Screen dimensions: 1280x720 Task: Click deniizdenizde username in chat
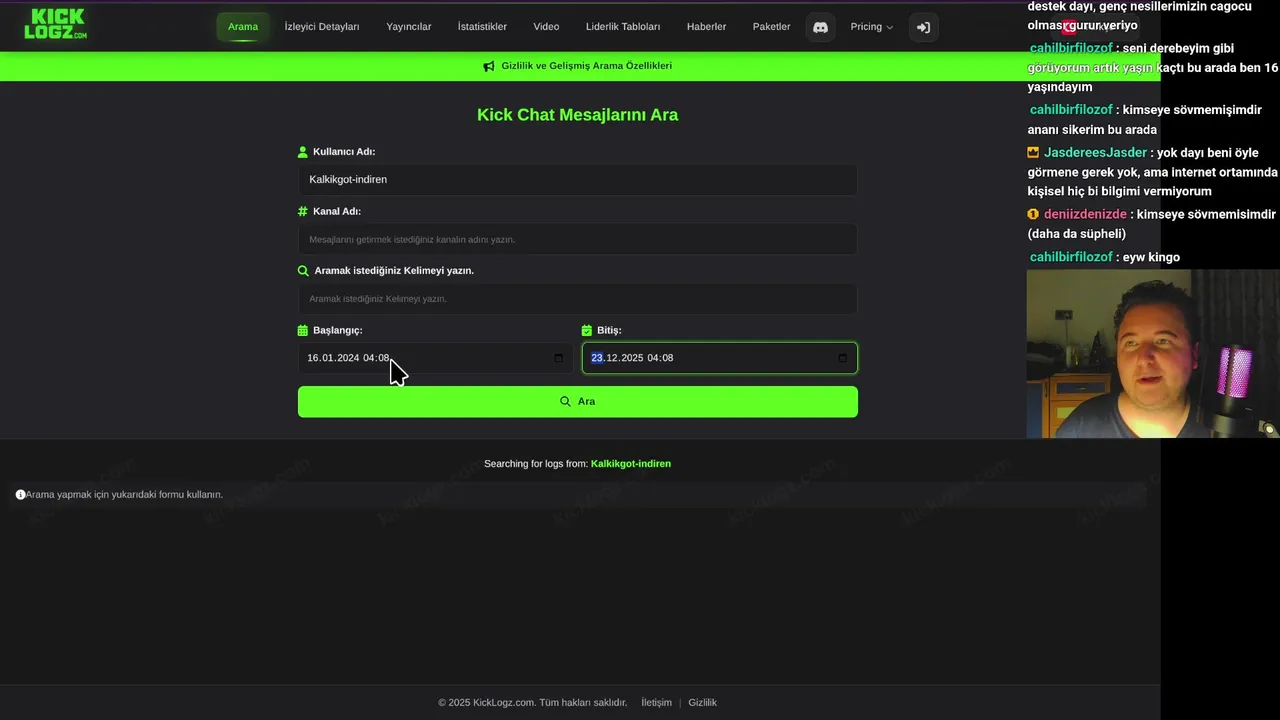pyautogui.click(x=1085, y=214)
